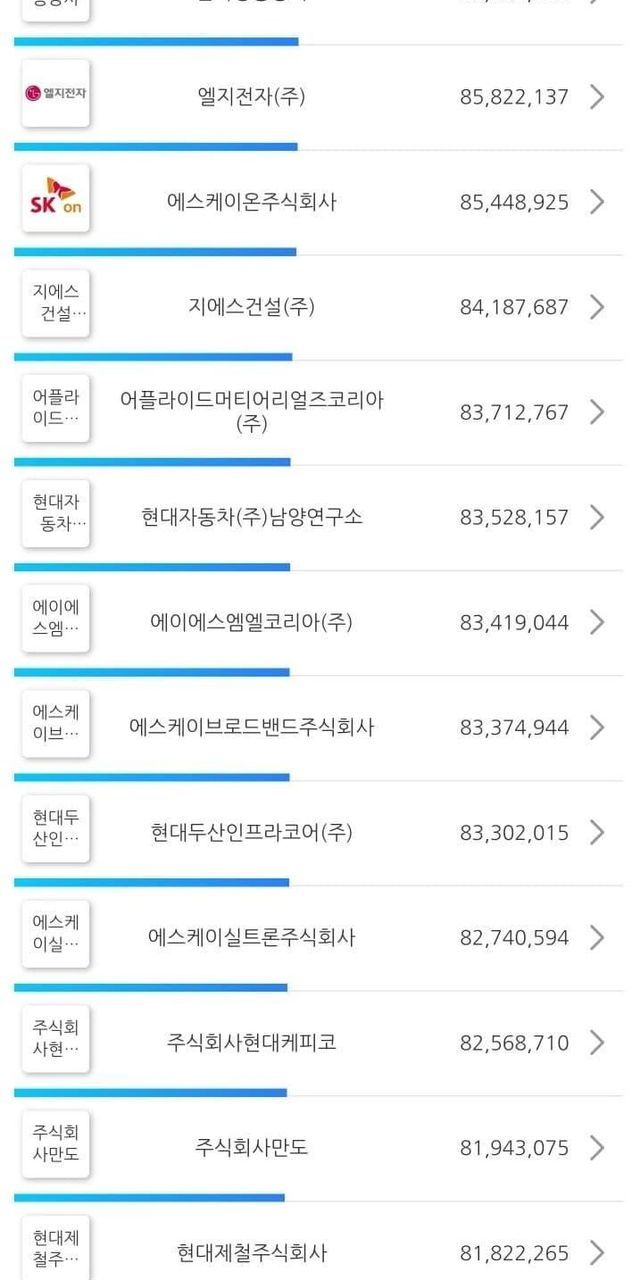The height and width of the screenshot is (1280, 640).
Task: Select the 현대자동차 logo tile
Action: [x=56, y=514]
